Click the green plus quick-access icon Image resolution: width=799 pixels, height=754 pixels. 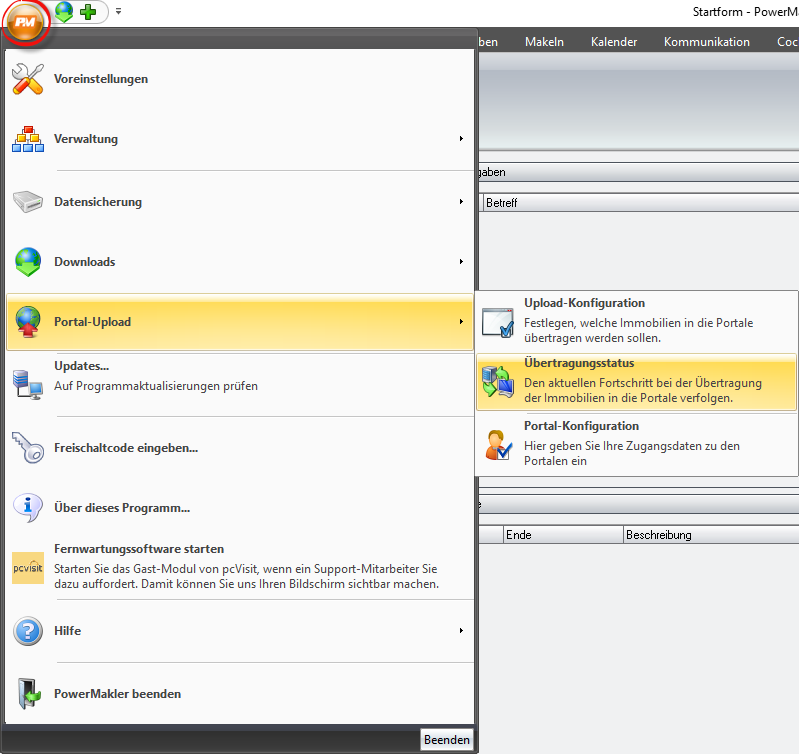(x=88, y=12)
